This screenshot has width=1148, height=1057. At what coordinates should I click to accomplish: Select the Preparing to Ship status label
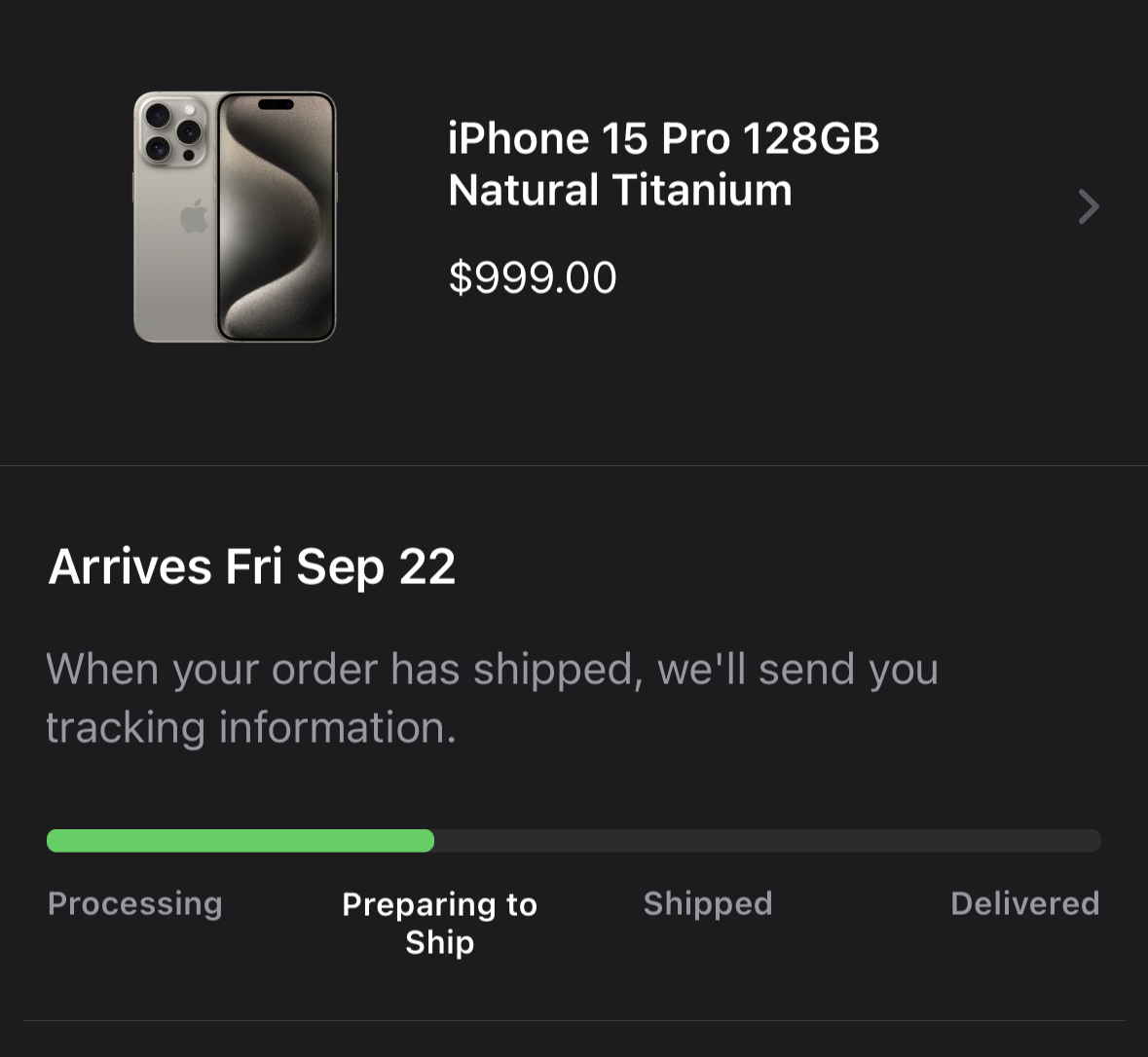coord(440,923)
